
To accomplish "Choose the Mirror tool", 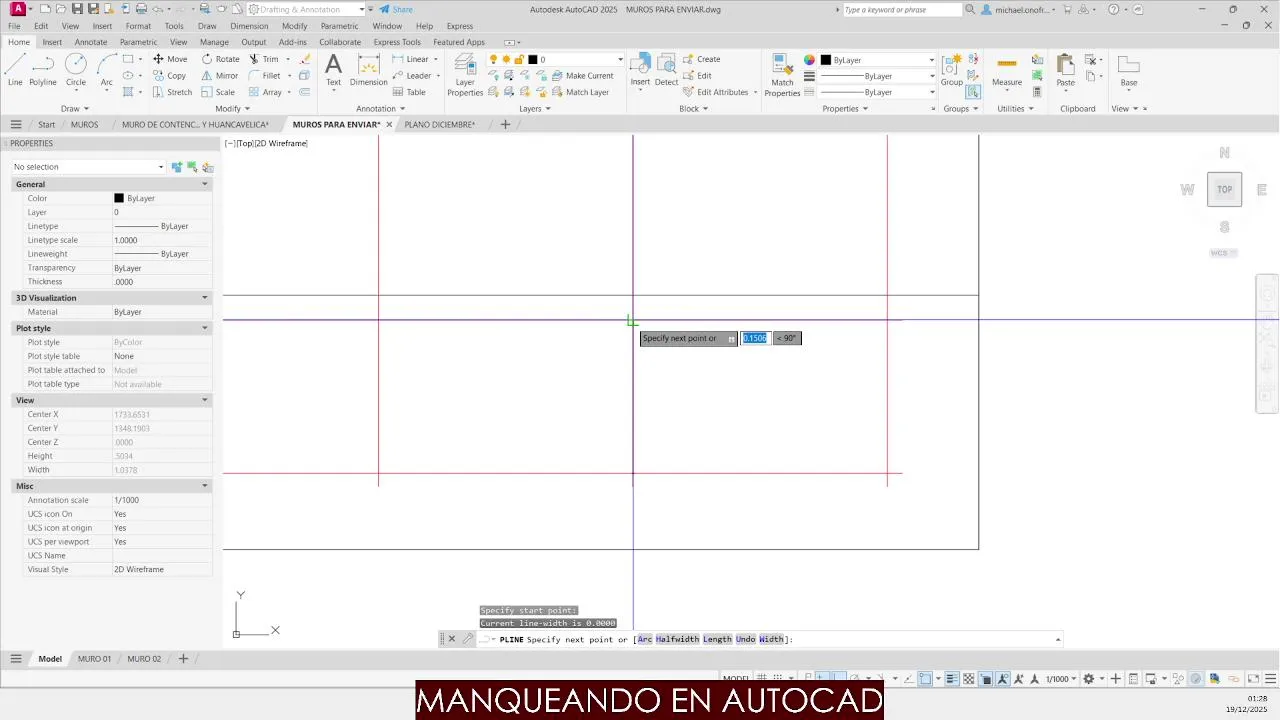I will point(220,75).
